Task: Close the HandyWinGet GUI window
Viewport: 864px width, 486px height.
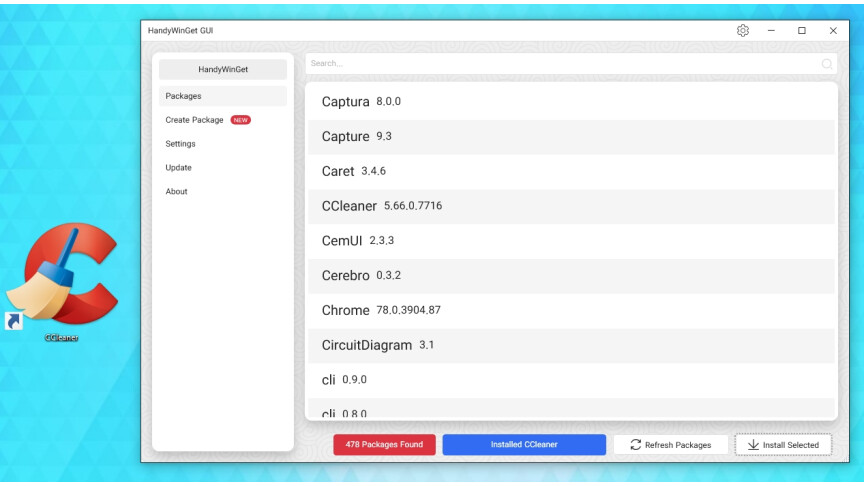Action: (833, 31)
